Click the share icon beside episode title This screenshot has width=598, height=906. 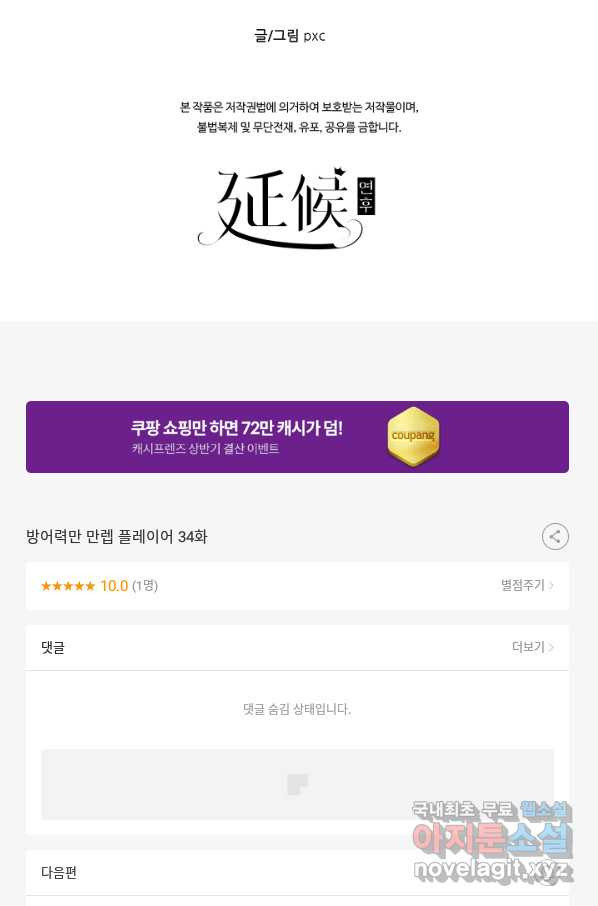[555, 536]
